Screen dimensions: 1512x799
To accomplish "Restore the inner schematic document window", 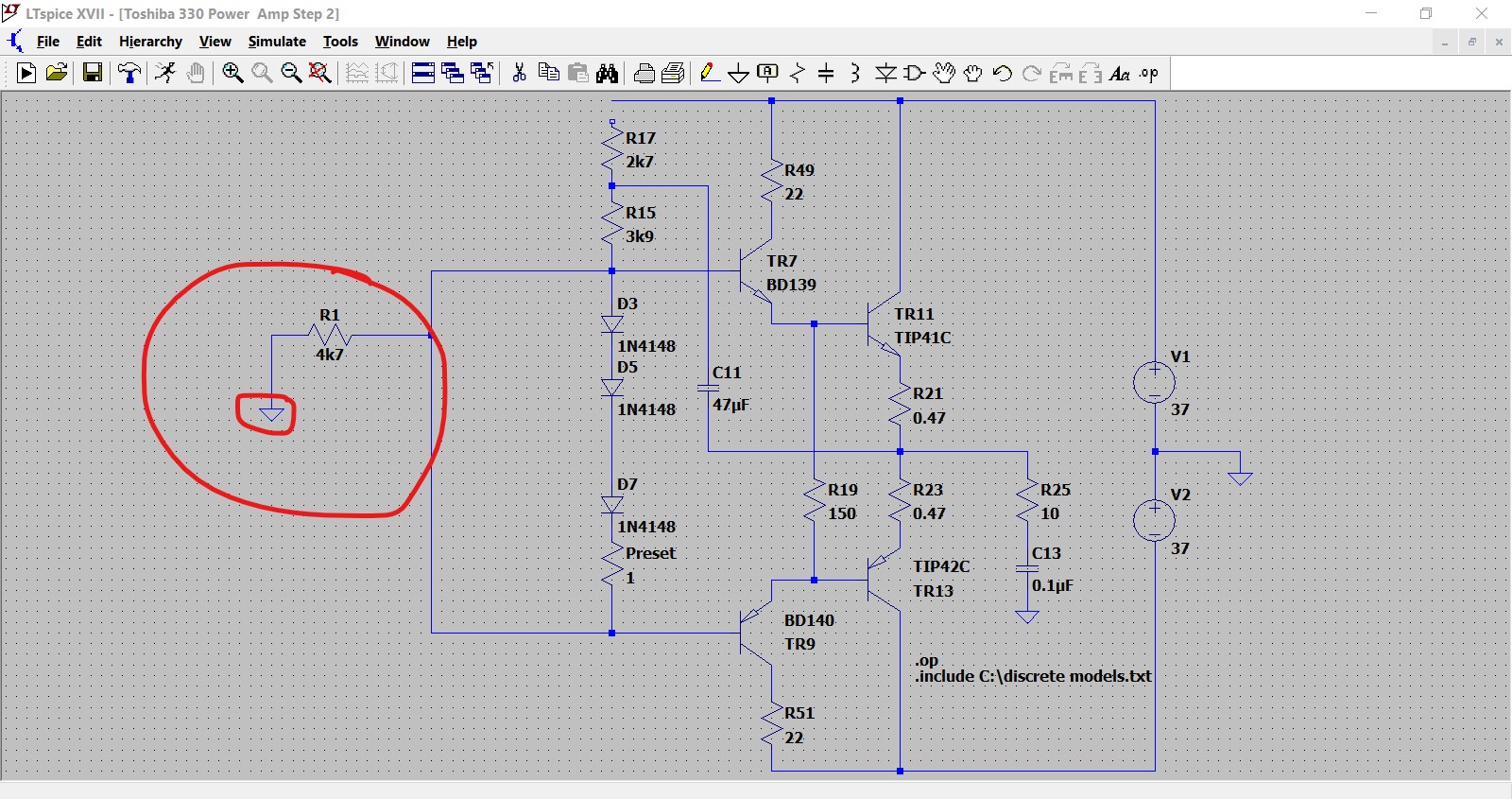I will (x=1471, y=42).
